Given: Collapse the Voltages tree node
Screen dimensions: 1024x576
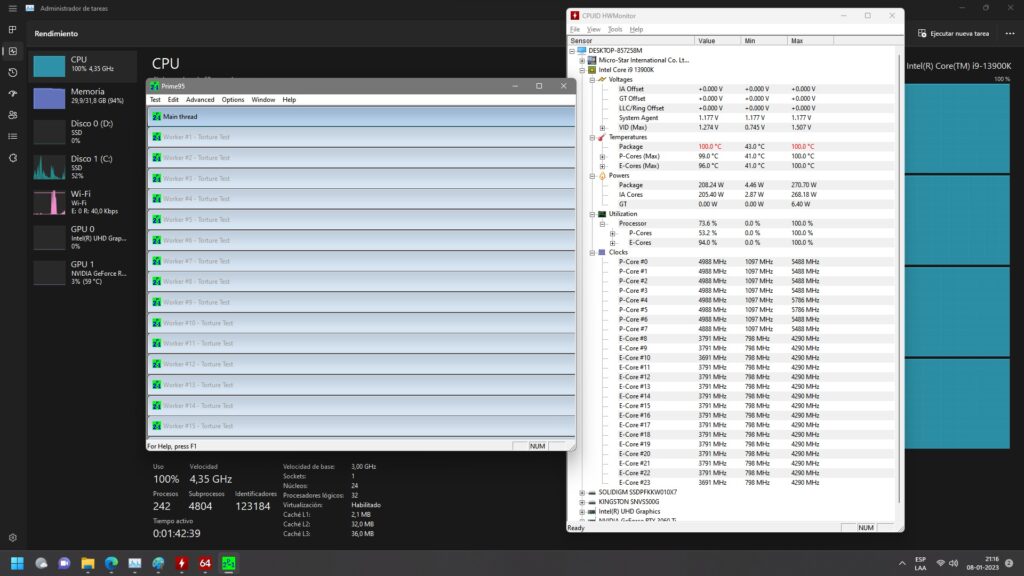Looking at the screenshot, I should pyautogui.click(x=591, y=79).
